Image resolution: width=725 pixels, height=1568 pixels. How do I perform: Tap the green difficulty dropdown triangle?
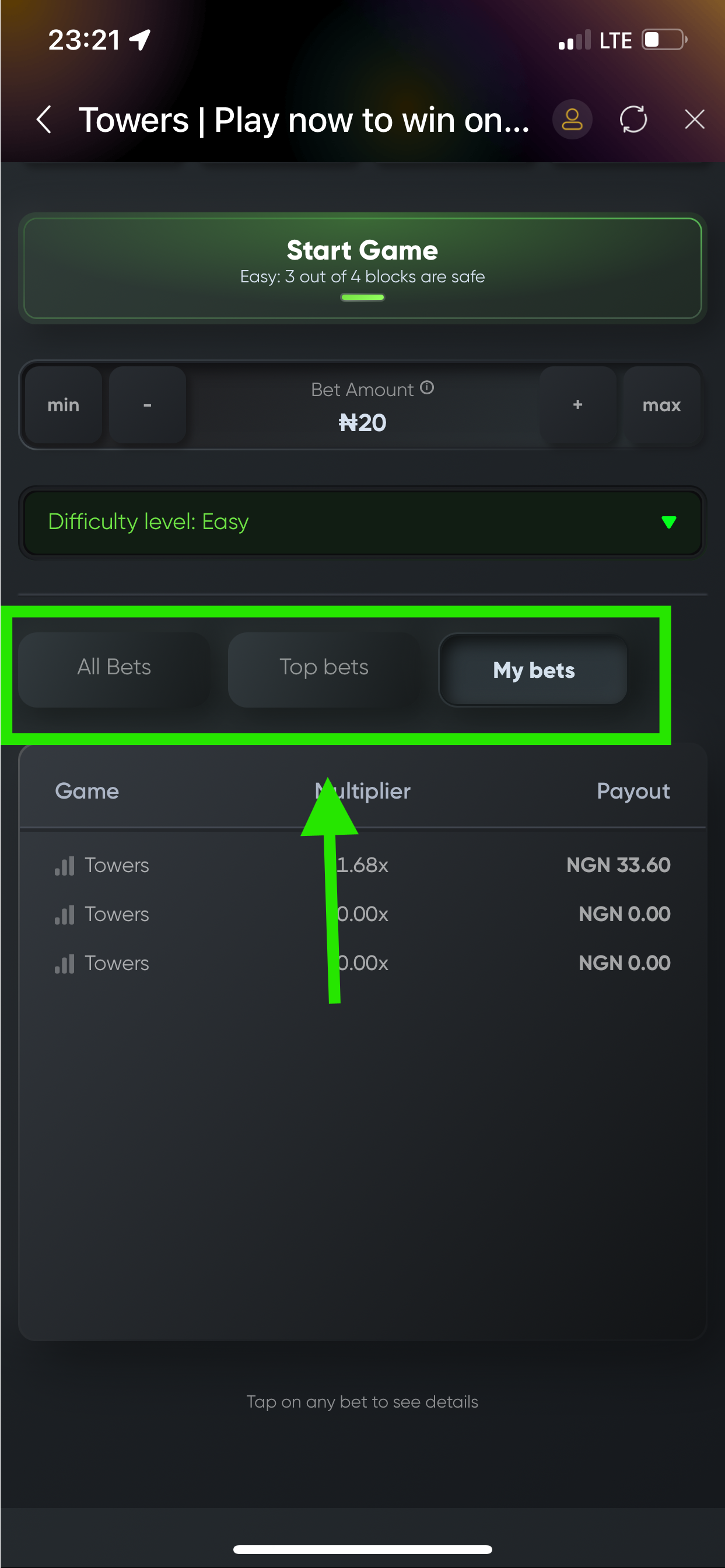tap(668, 522)
